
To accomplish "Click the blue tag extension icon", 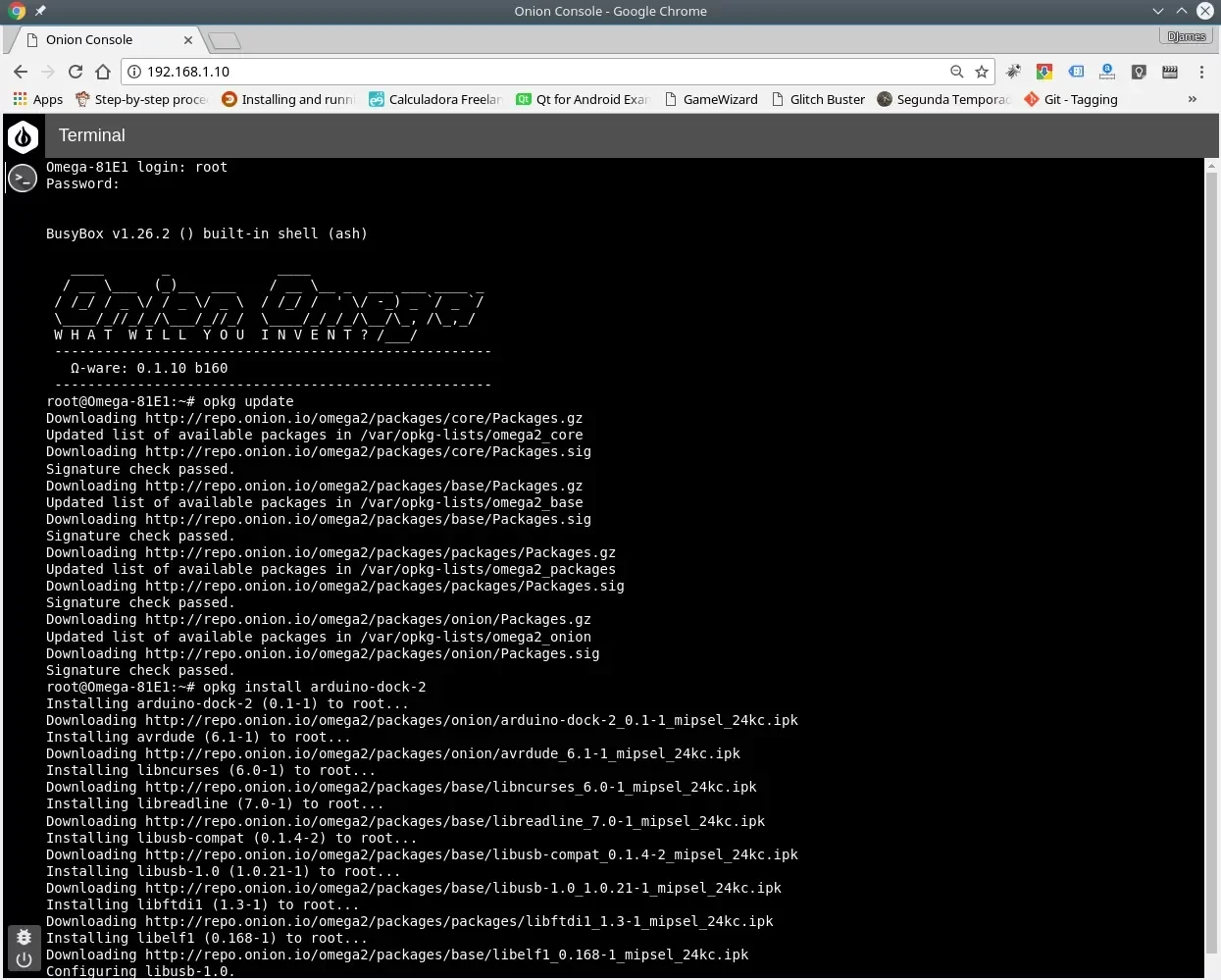I will [1076, 72].
